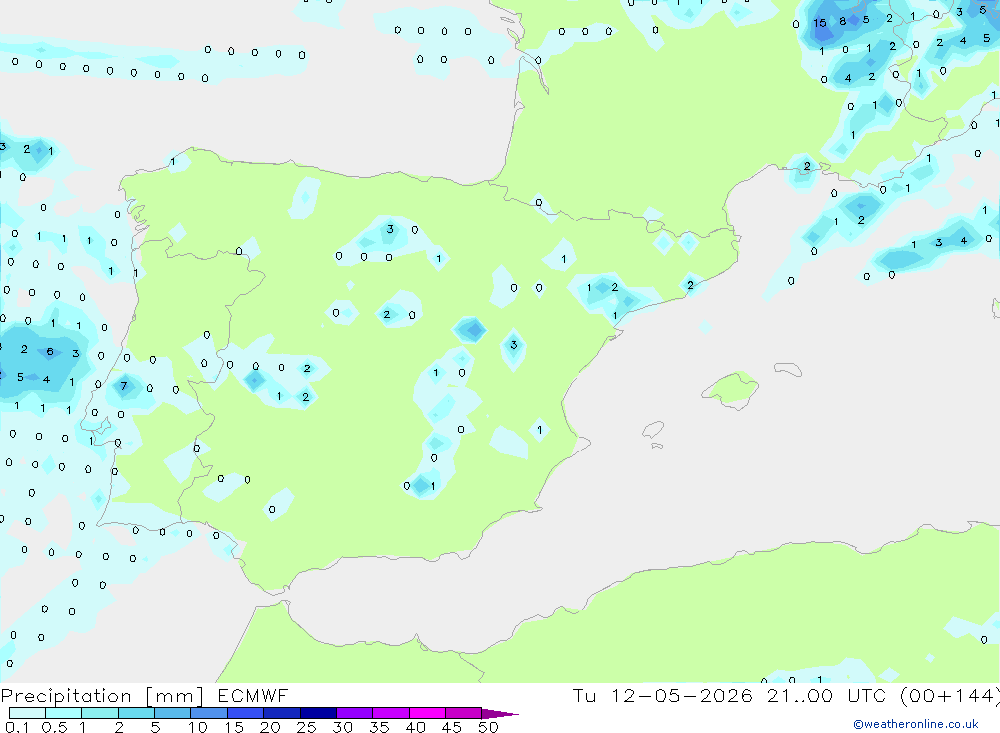Viewport: 1000px width, 733px height.
Task: Click the '7' precipitation value near Portugal coast
Action: click(x=124, y=385)
